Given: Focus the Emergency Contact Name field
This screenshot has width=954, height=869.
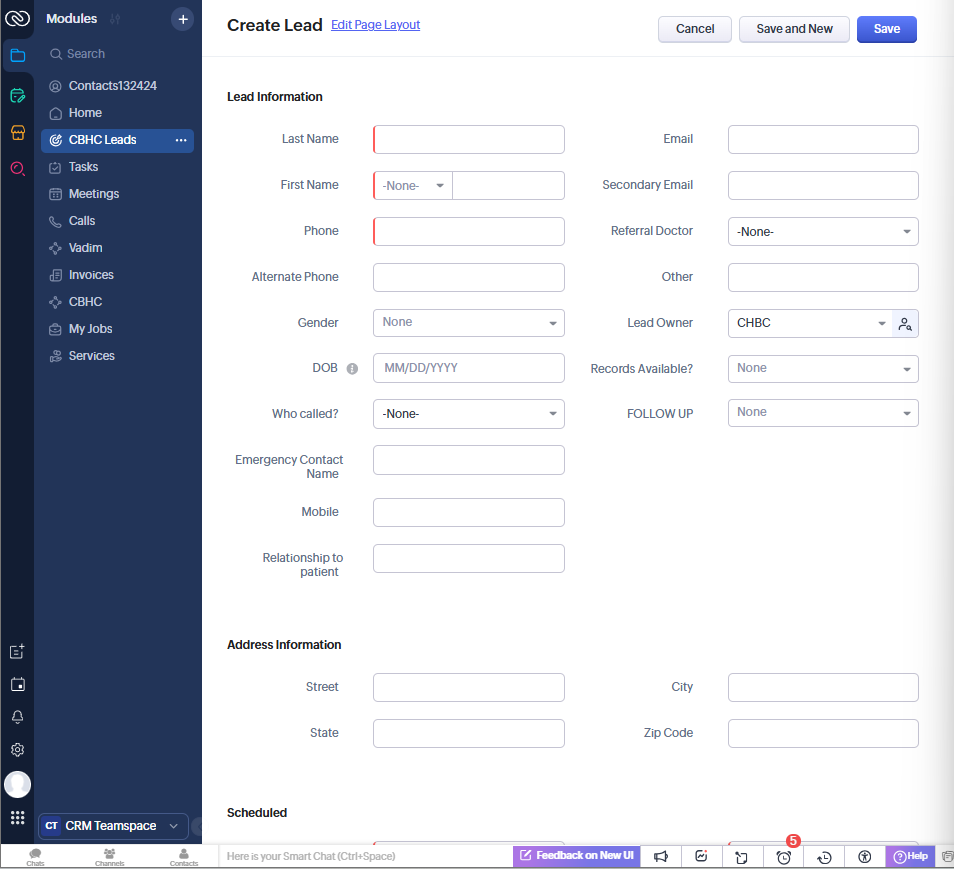Looking at the screenshot, I should point(468,461).
